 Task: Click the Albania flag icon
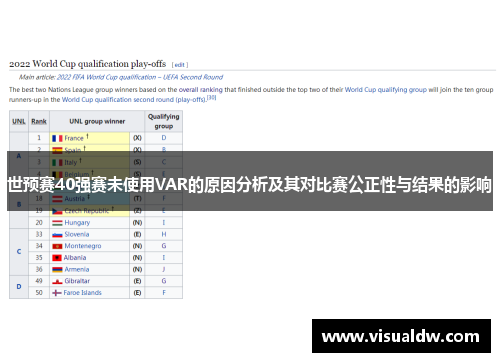tap(57, 258)
